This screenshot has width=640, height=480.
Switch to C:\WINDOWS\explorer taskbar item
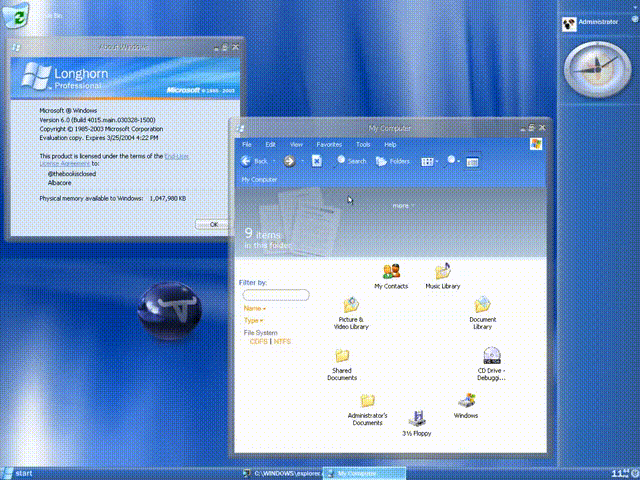point(282,473)
